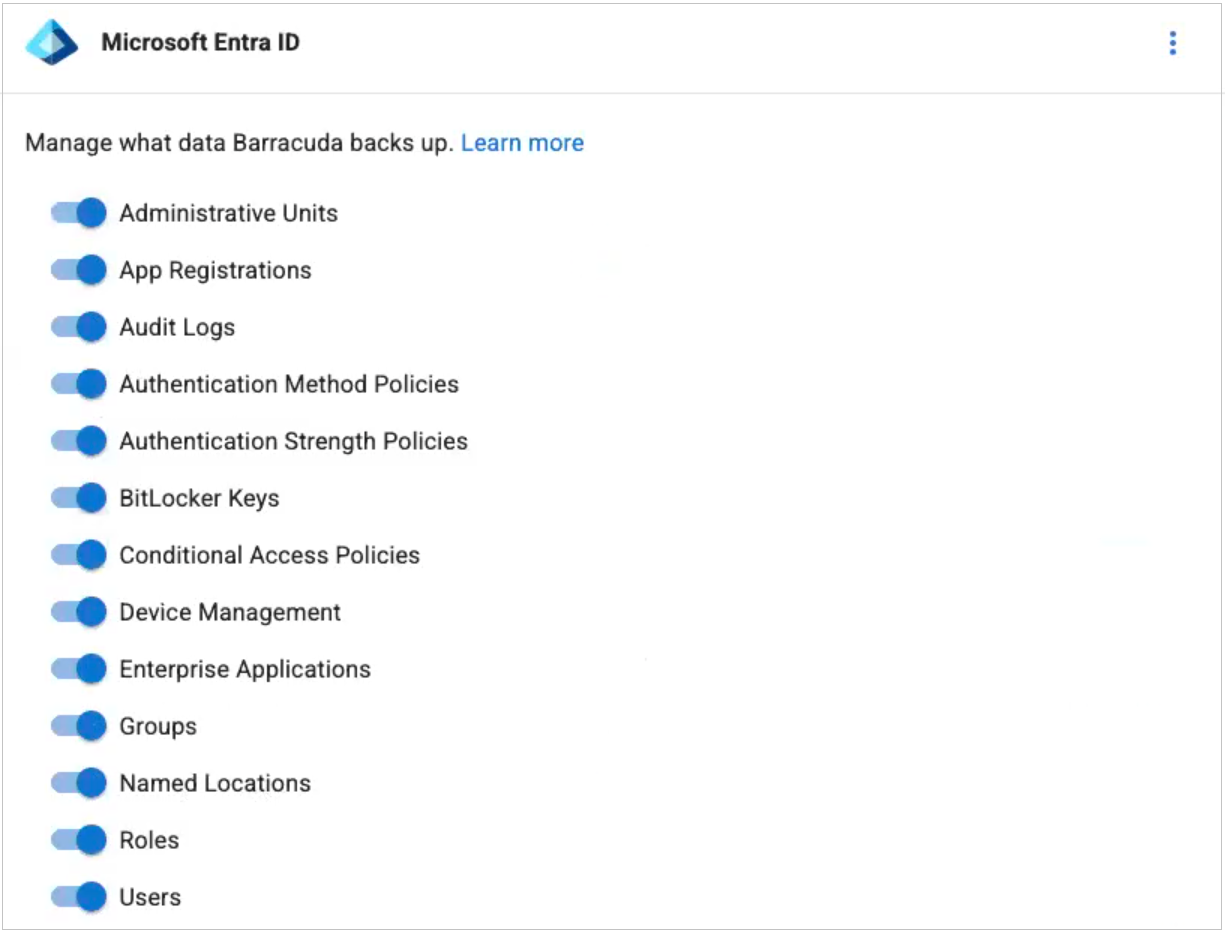The image size is (1225, 932).
Task: Switch off Authentication Method Policies
Action: click(79, 384)
